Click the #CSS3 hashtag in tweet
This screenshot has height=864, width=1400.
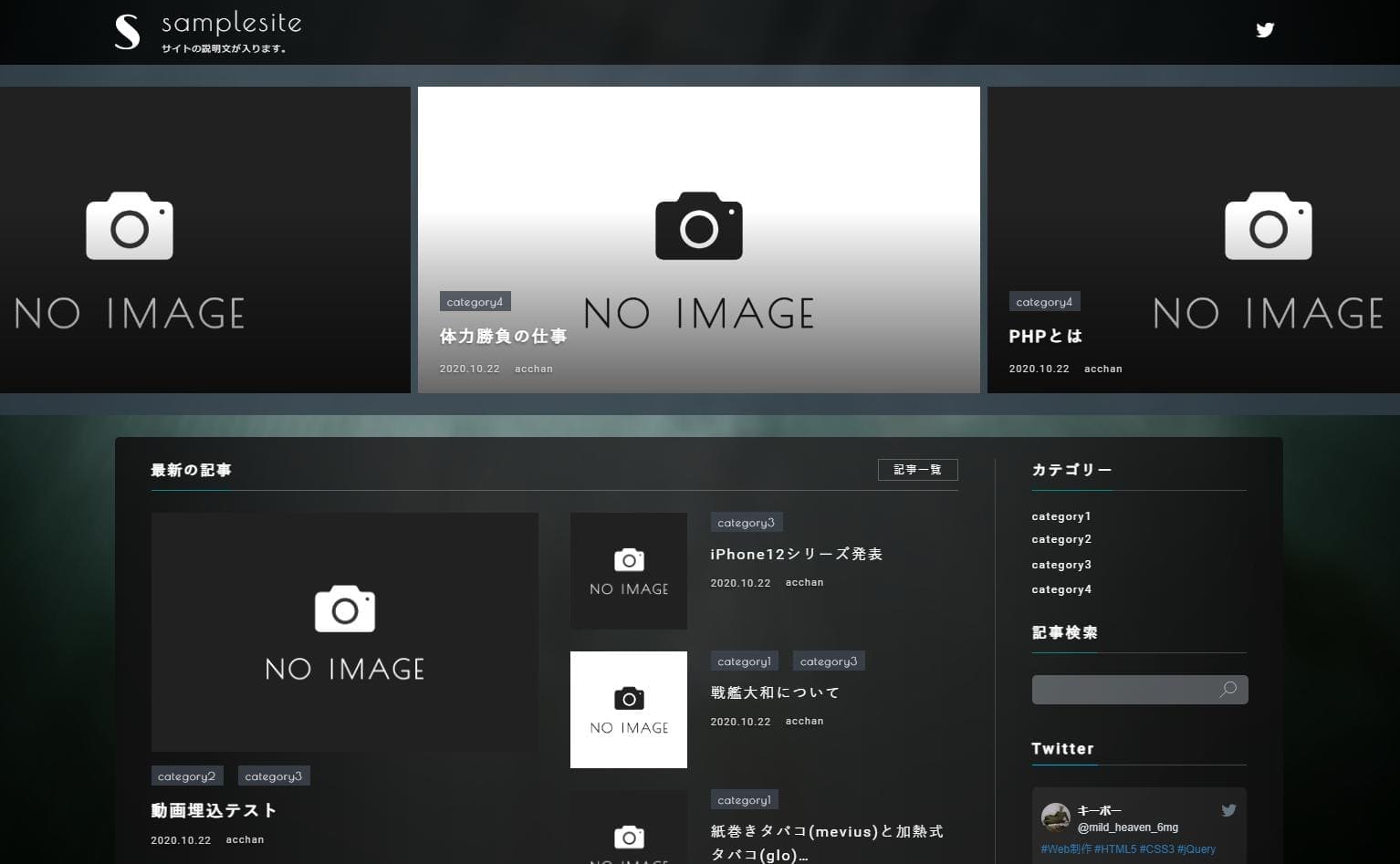(1156, 849)
